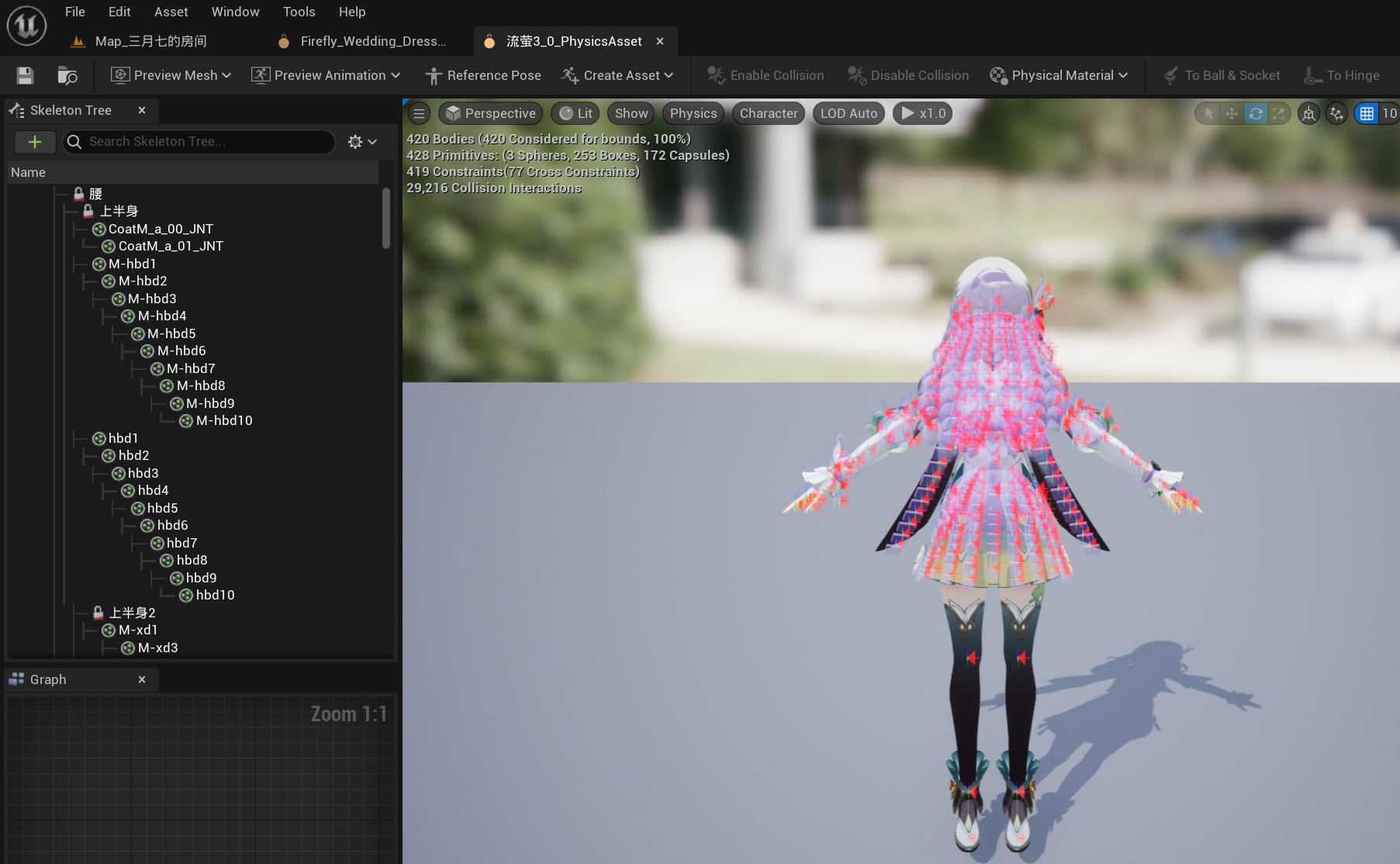Browse to asset in Content Browser icon
Image resolution: width=1400 pixels, height=864 pixels.
click(x=67, y=75)
